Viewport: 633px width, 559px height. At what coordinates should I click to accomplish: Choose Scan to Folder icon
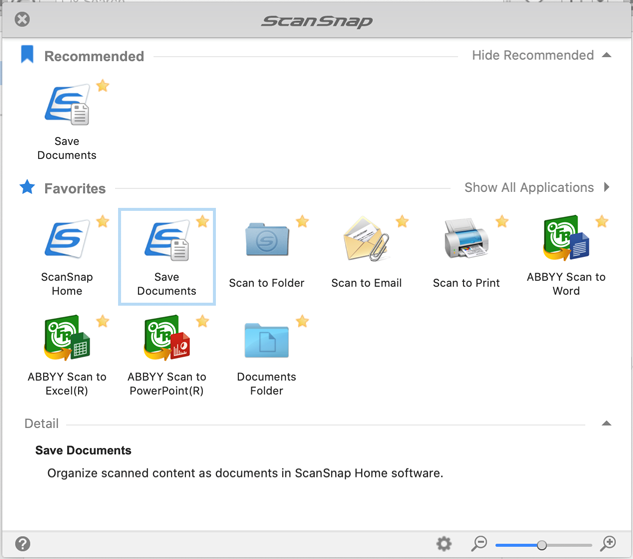click(267, 239)
